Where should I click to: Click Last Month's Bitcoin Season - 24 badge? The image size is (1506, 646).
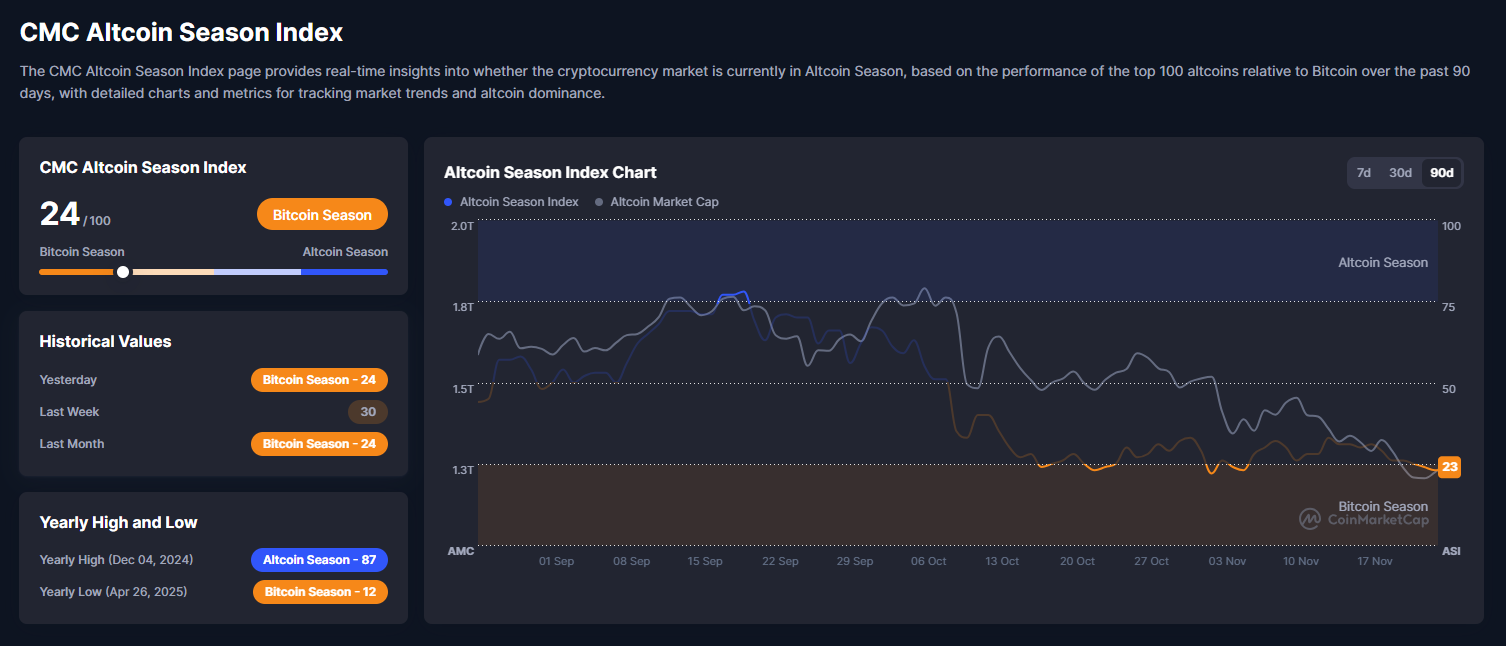[x=319, y=444]
